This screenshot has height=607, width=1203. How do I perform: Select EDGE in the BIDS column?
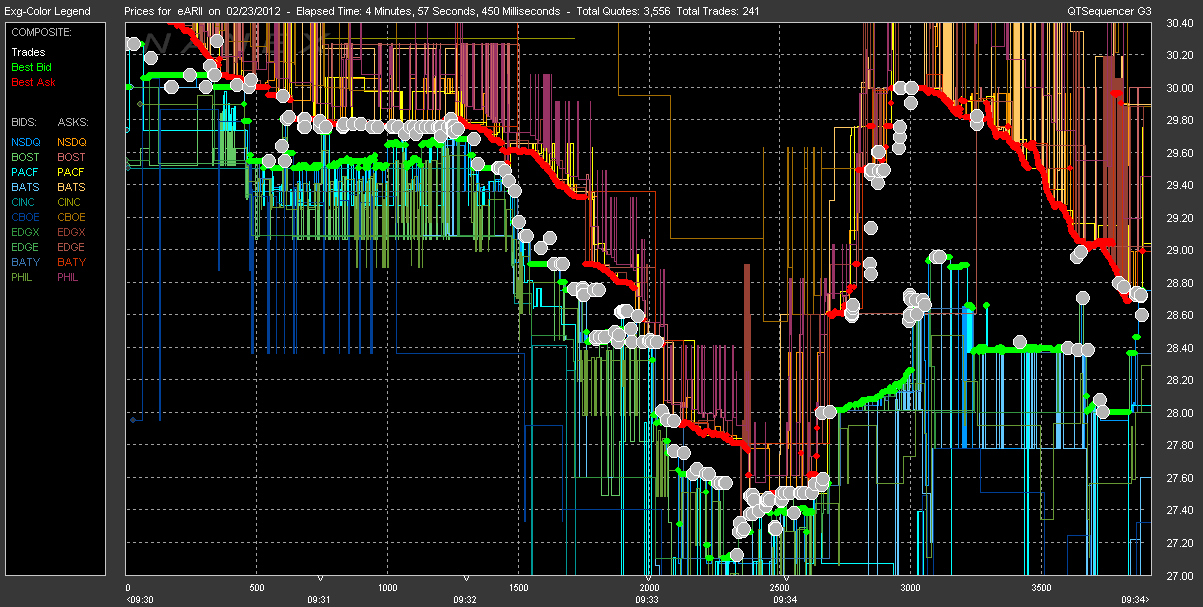(26, 247)
